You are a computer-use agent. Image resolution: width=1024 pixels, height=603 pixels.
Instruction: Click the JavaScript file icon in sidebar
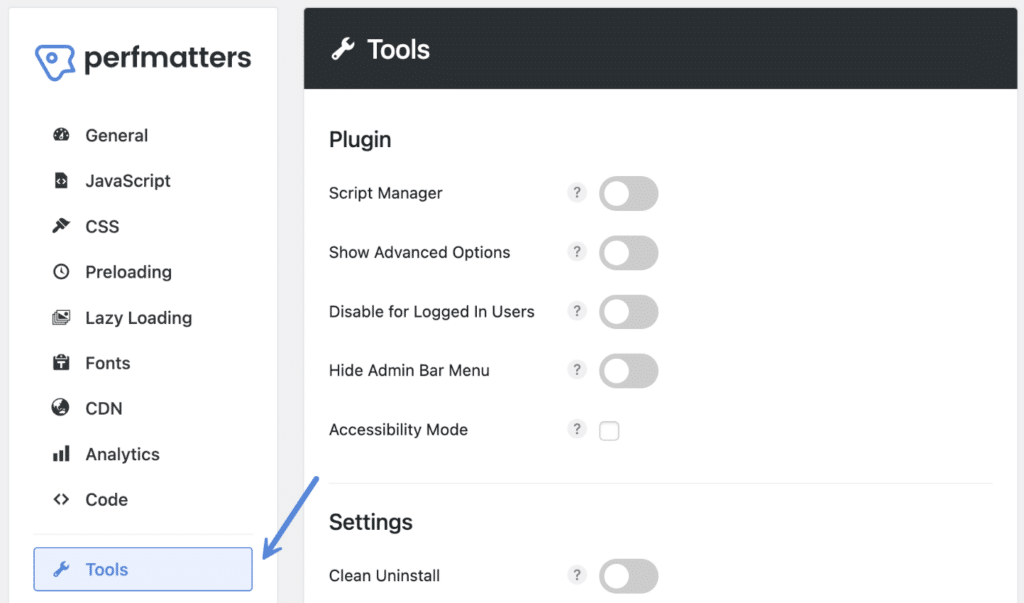[61, 181]
